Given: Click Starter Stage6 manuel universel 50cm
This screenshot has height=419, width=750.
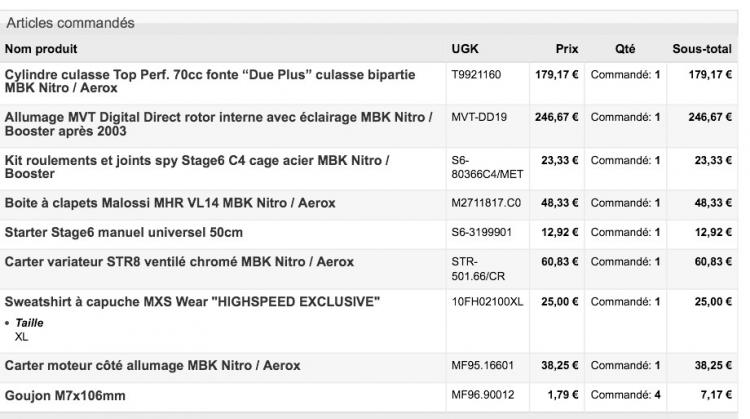Looking at the screenshot, I should click(x=124, y=232).
